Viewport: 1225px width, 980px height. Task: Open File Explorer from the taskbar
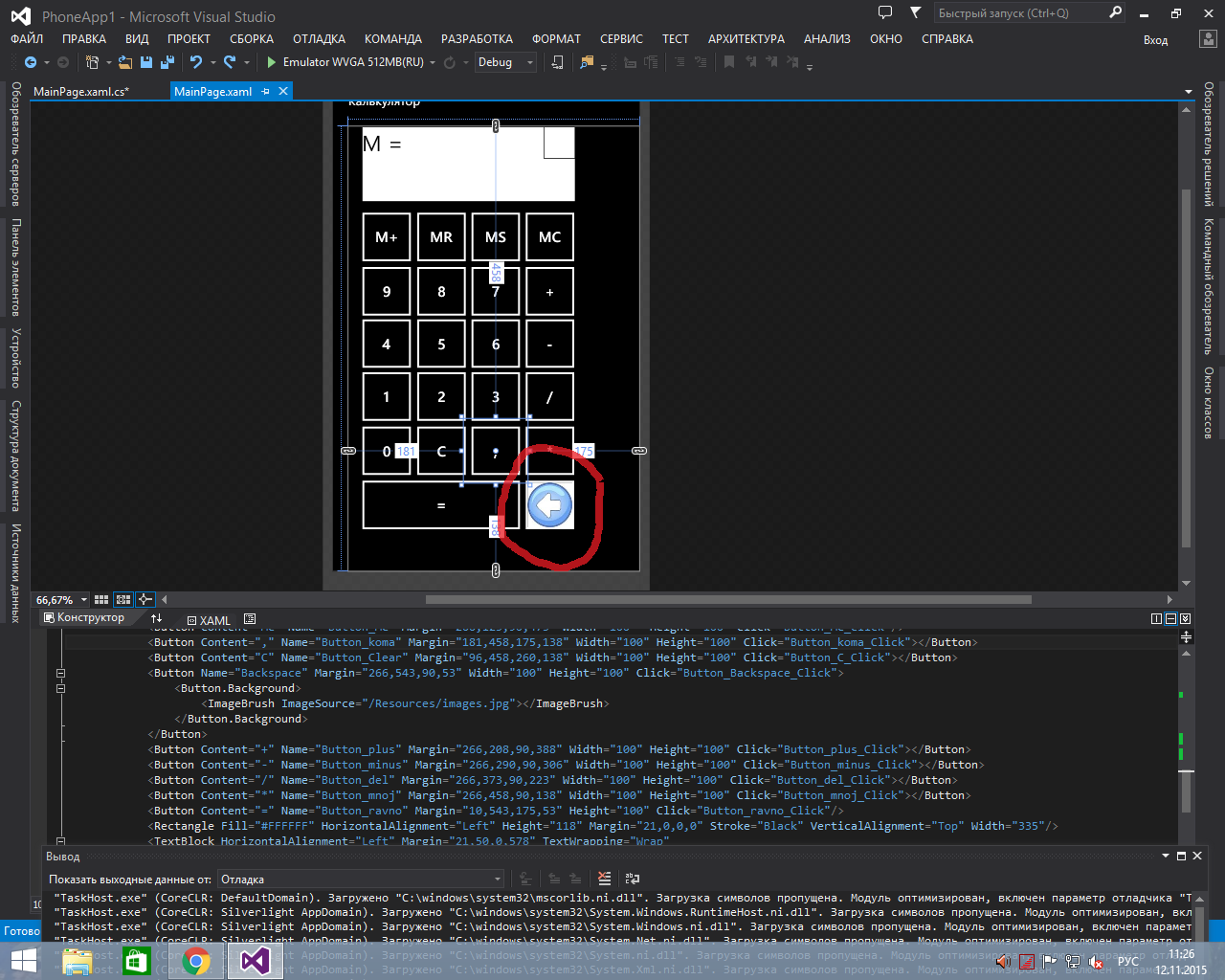click(78, 961)
